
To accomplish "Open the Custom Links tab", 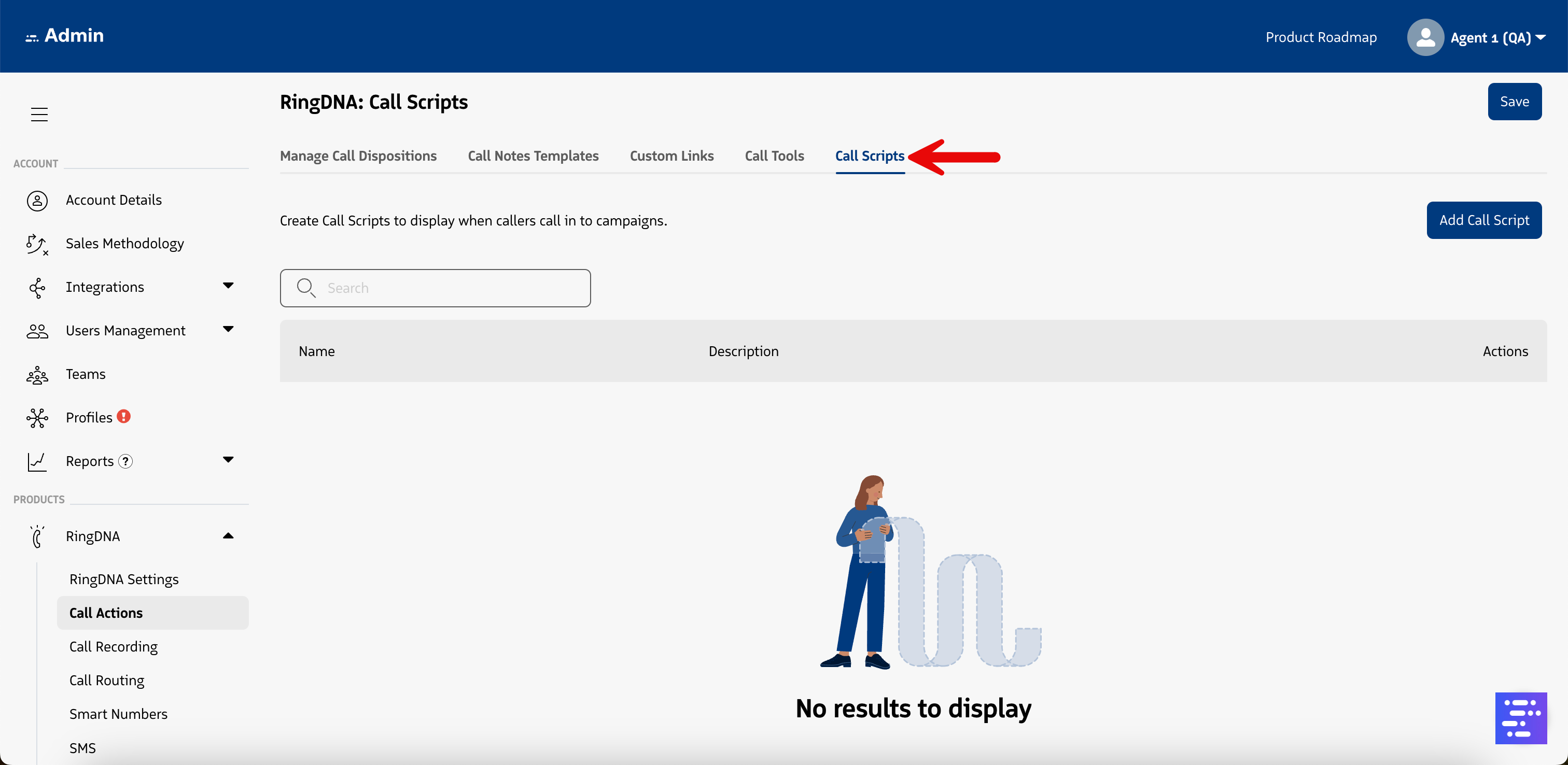I will pyautogui.click(x=671, y=157).
